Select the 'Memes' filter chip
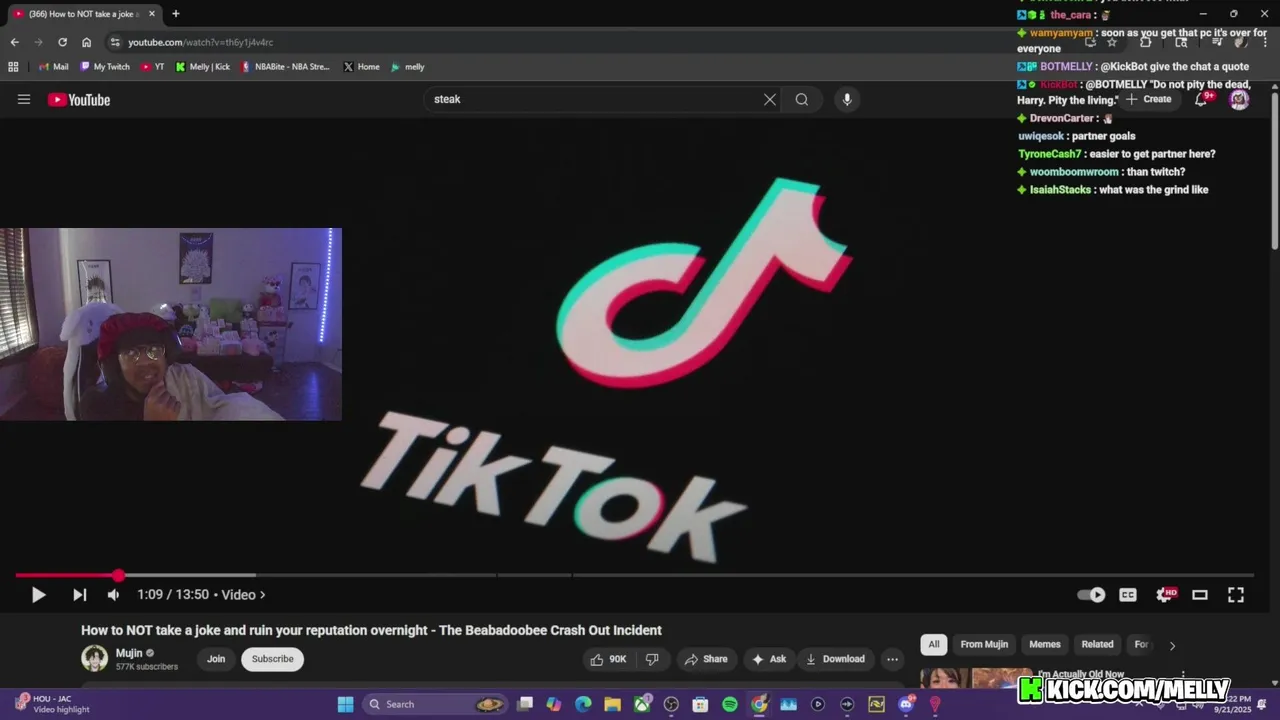This screenshot has width=1280, height=720. click(x=1045, y=644)
